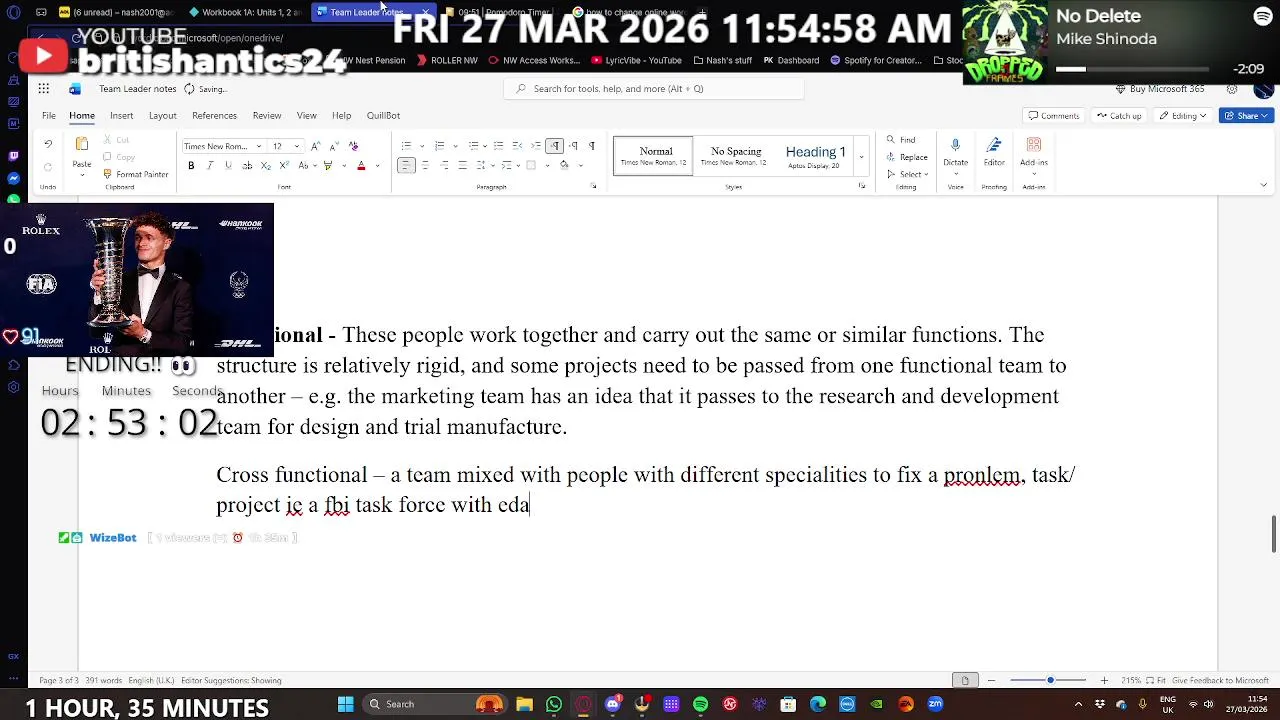This screenshot has width=1280, height=720.
Task: Increase paragraph indent
Action: [x=535, y=146]
